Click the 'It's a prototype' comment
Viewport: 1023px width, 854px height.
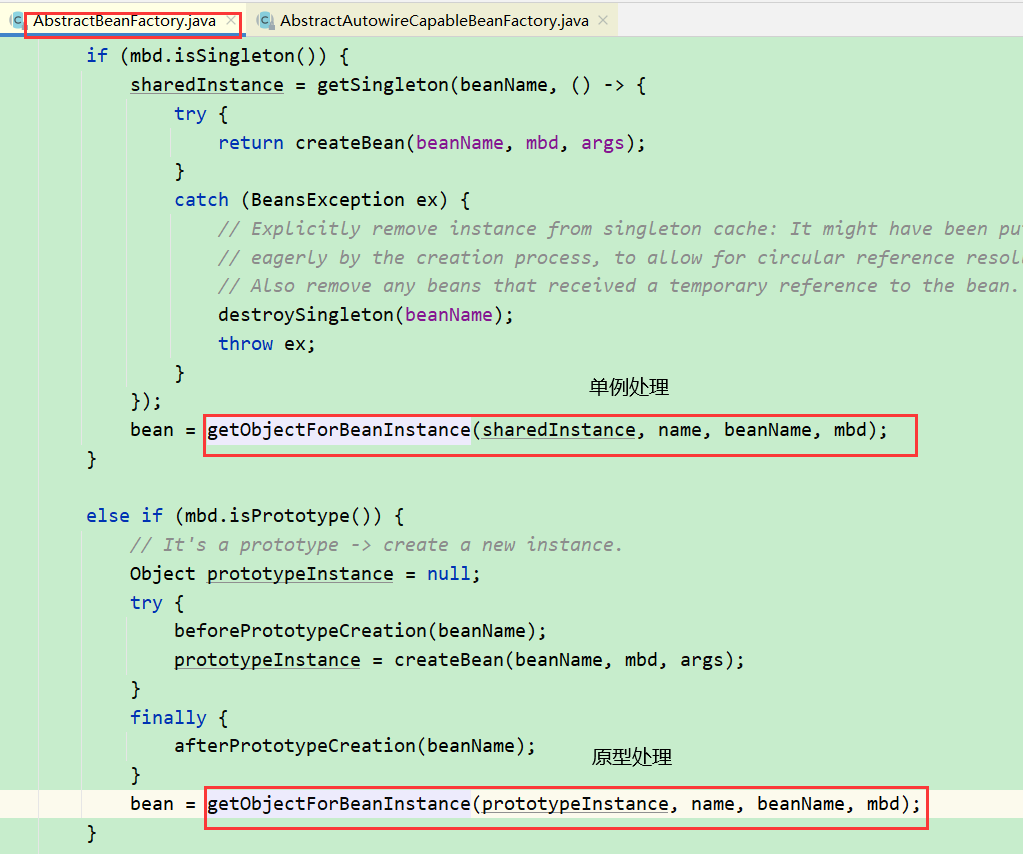[x=376, y=545]
